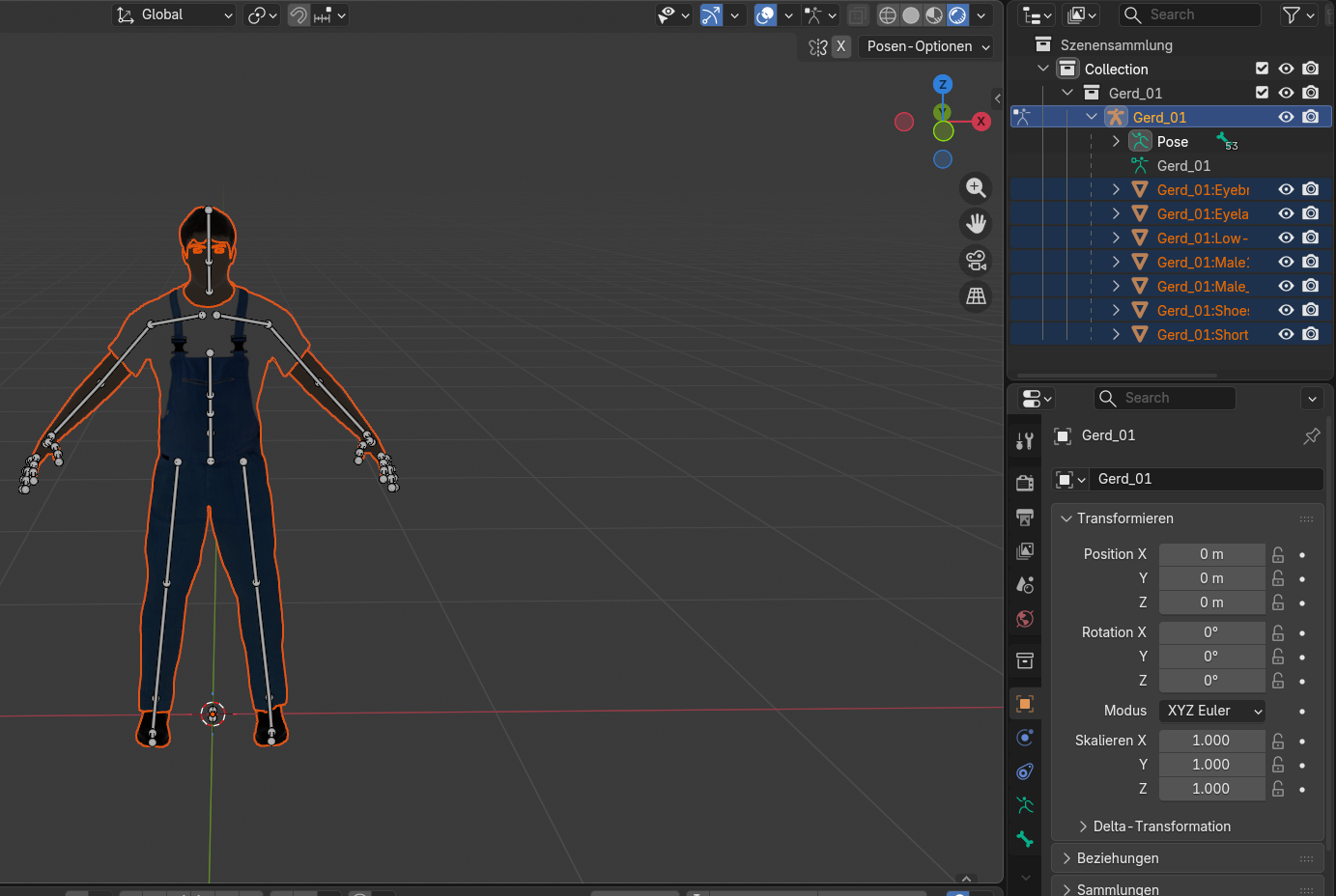Expand the Delta-Transformation section
Image resolution: width=1336 pixels, height=896 pixels.
pos(1154,826)
